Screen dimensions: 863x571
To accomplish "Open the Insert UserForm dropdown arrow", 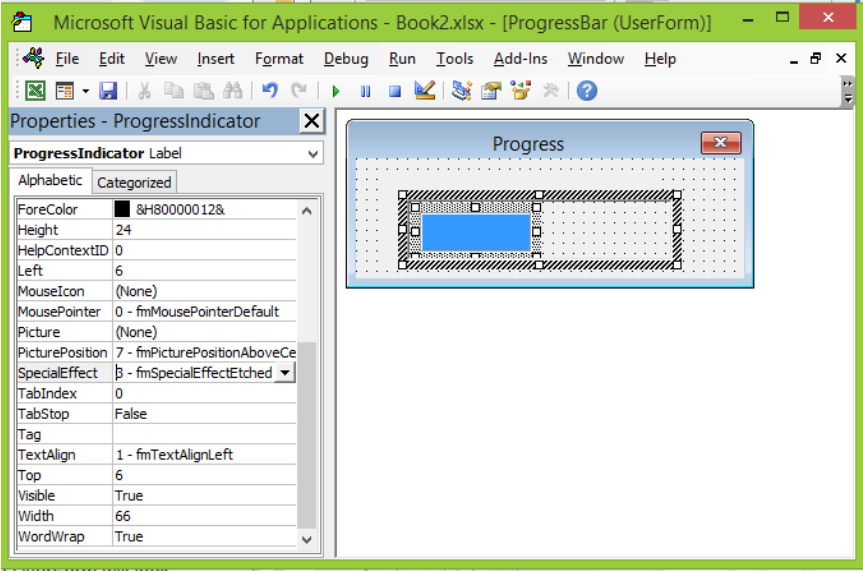I will point(85,91).
